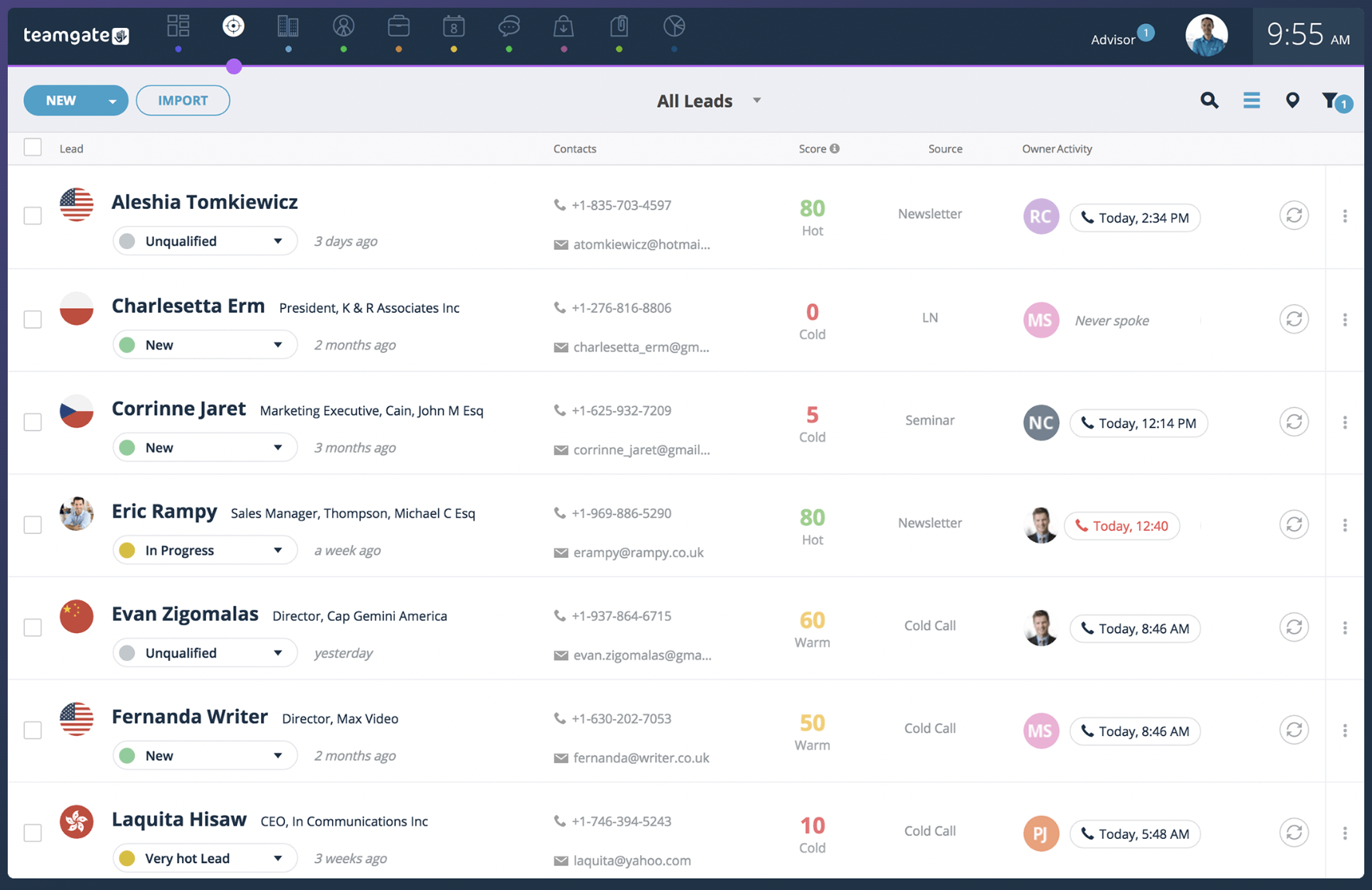Open the People contacts icon in navigation
This screenshot has height=890, width=1372.
tap(344, 26)
